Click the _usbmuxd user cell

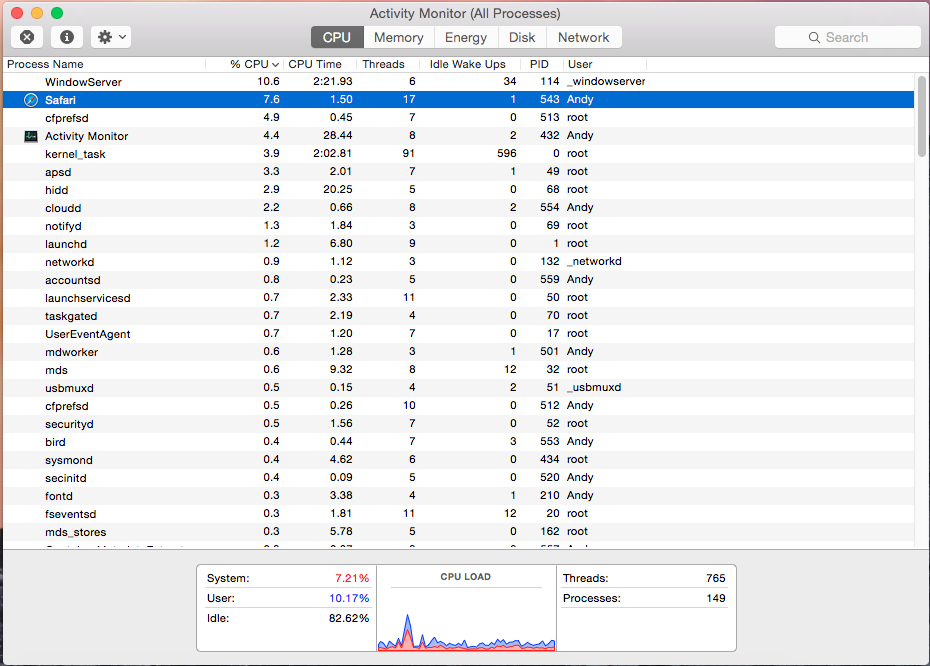[594, 387]
